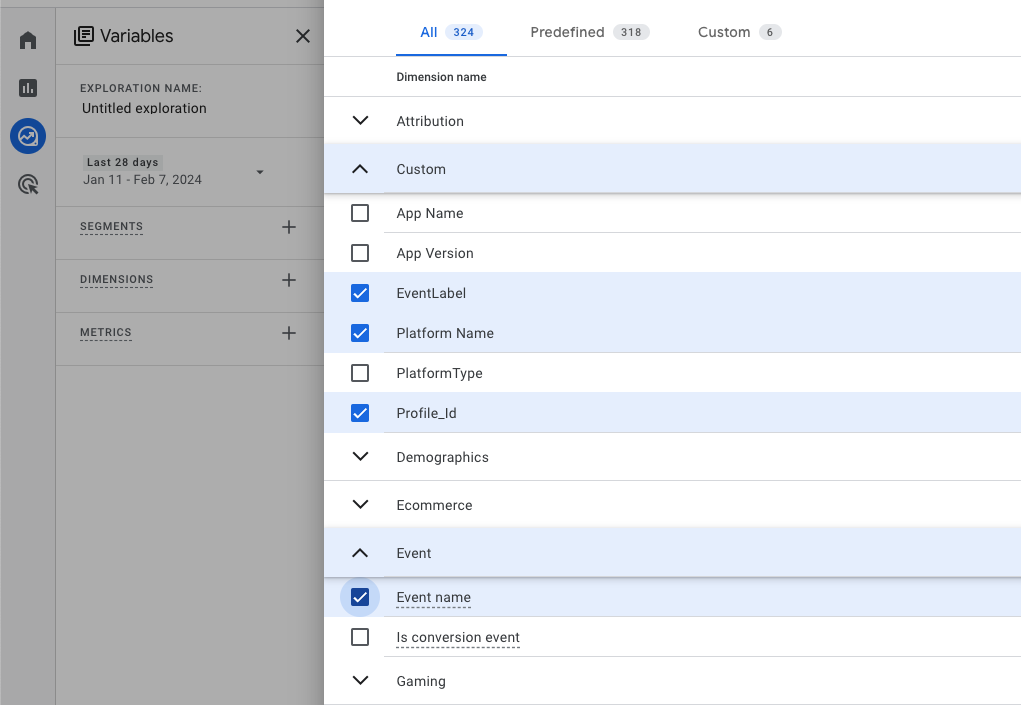Add a new segment with plus
The width and height of the screenshot is (1021, 705).
[288, 227]
